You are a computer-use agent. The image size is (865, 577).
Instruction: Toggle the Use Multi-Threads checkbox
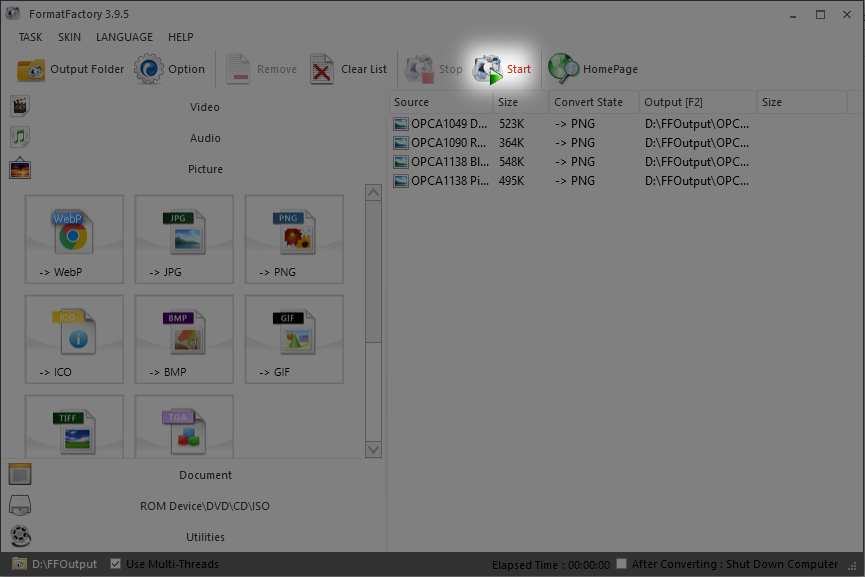[x=116, y=564]
